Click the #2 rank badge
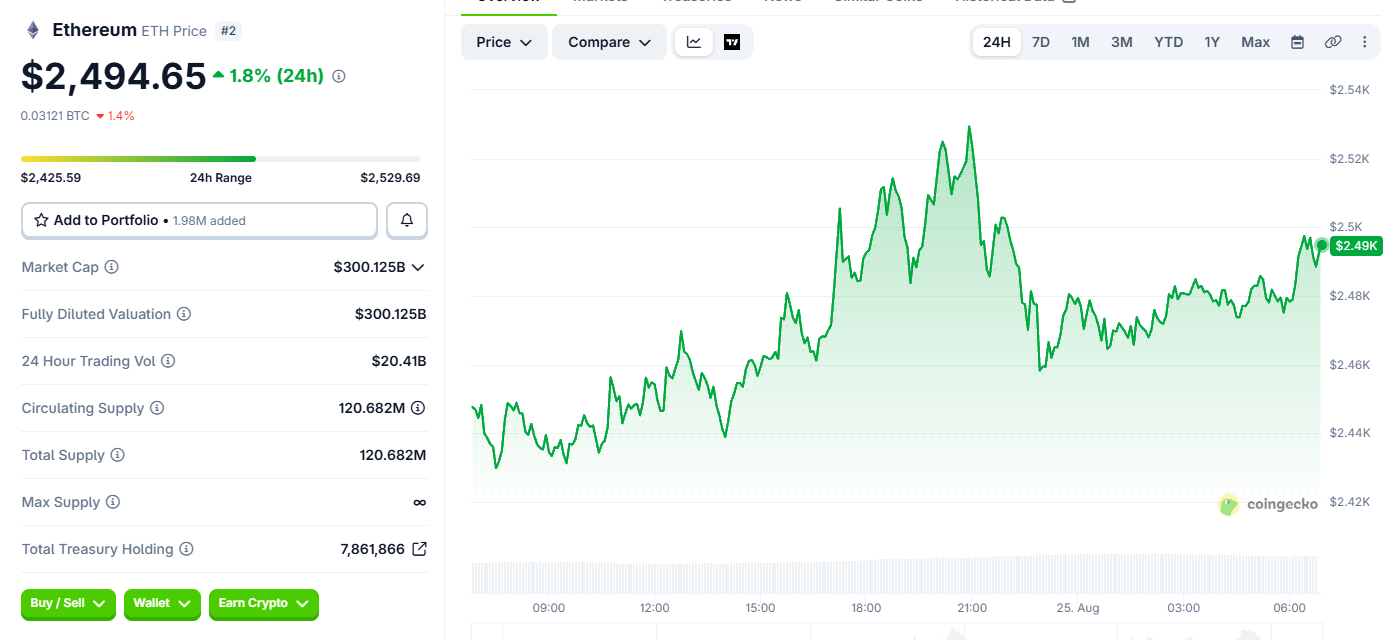The image size is (1396, 640). click(x=228, y=31)
